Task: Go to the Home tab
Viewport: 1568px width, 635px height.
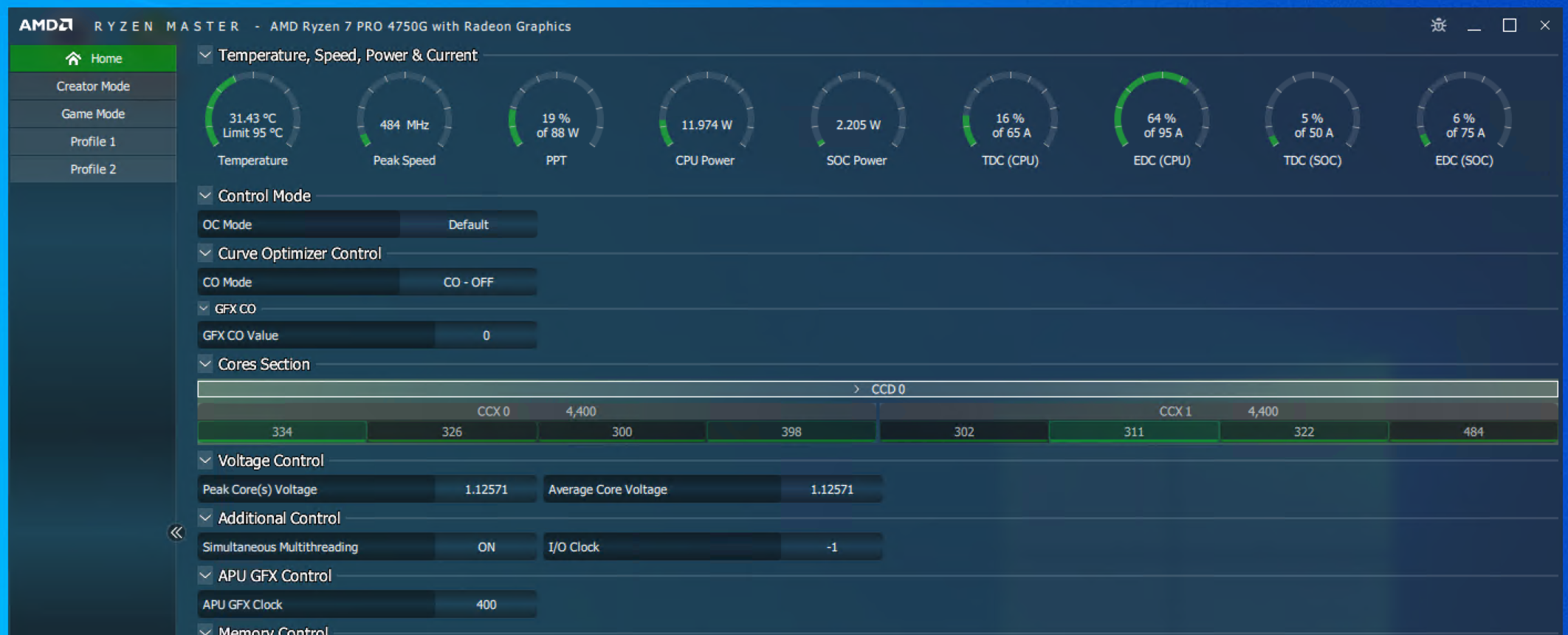Action: (x=93, y=58)
